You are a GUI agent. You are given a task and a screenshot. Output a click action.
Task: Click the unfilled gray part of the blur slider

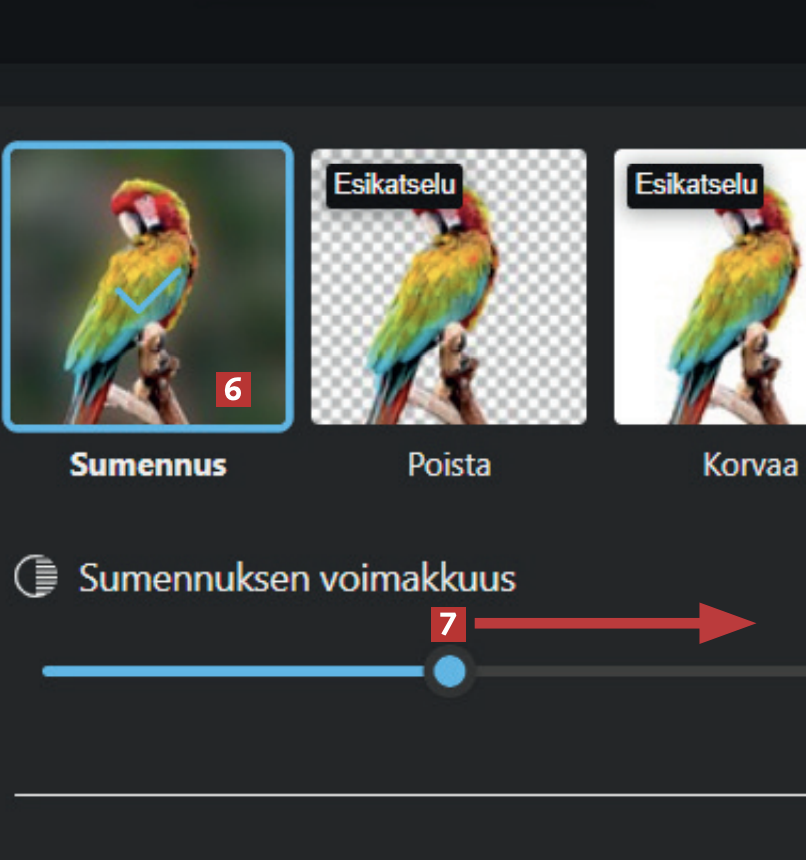636,671
